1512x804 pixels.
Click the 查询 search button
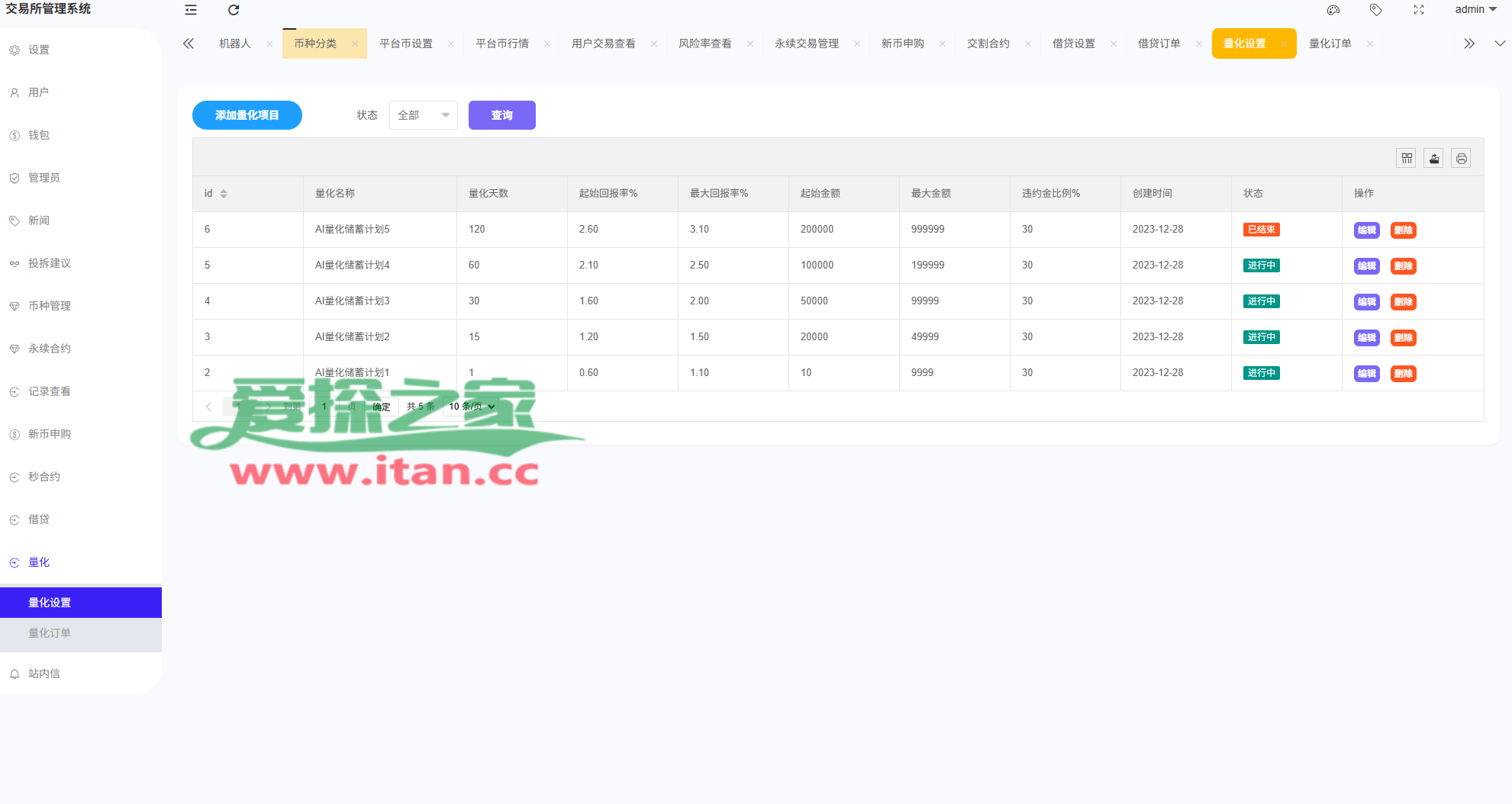pos(501,115)
